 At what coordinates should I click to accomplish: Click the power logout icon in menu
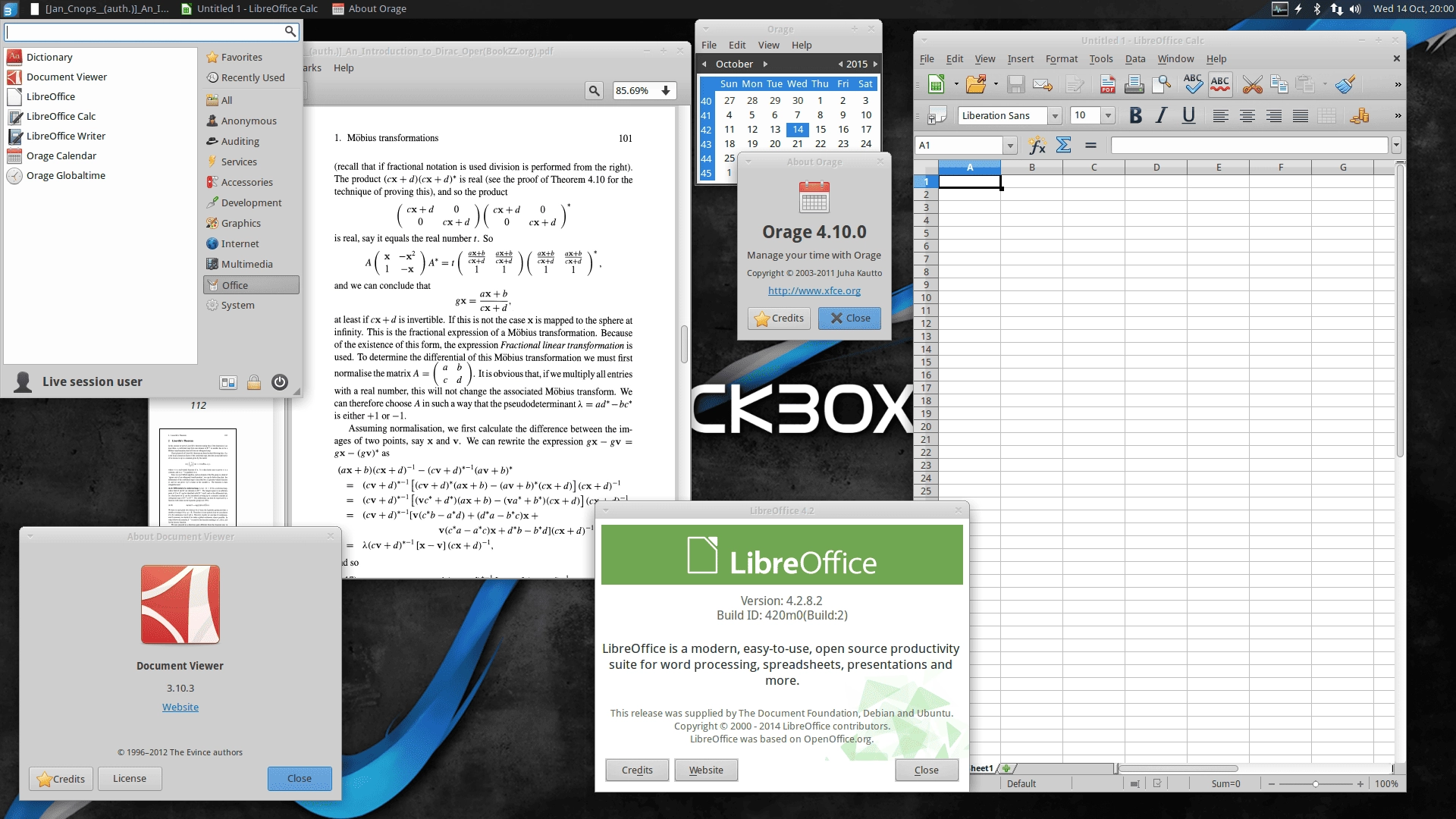[280, 382]
